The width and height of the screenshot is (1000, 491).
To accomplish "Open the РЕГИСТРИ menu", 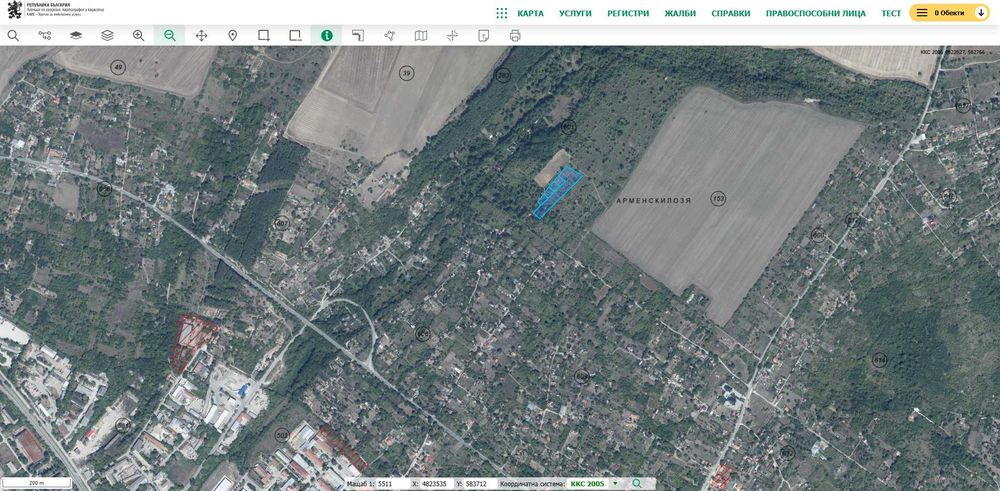I will coord(628,13).
